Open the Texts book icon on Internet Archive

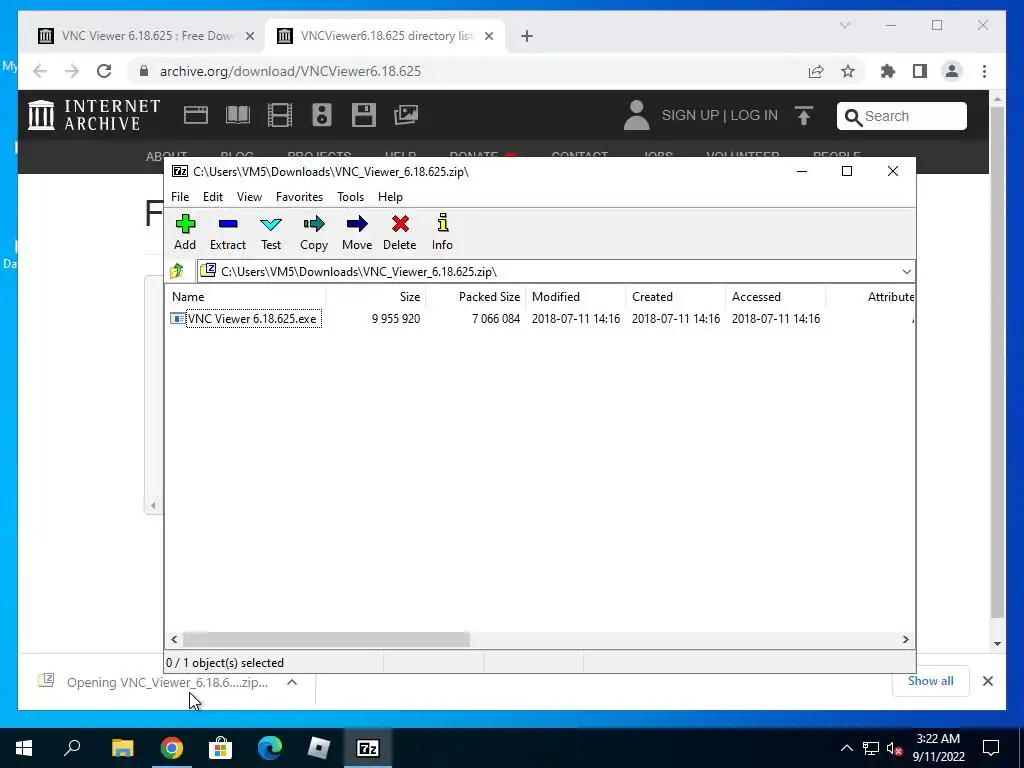[238, 115]
